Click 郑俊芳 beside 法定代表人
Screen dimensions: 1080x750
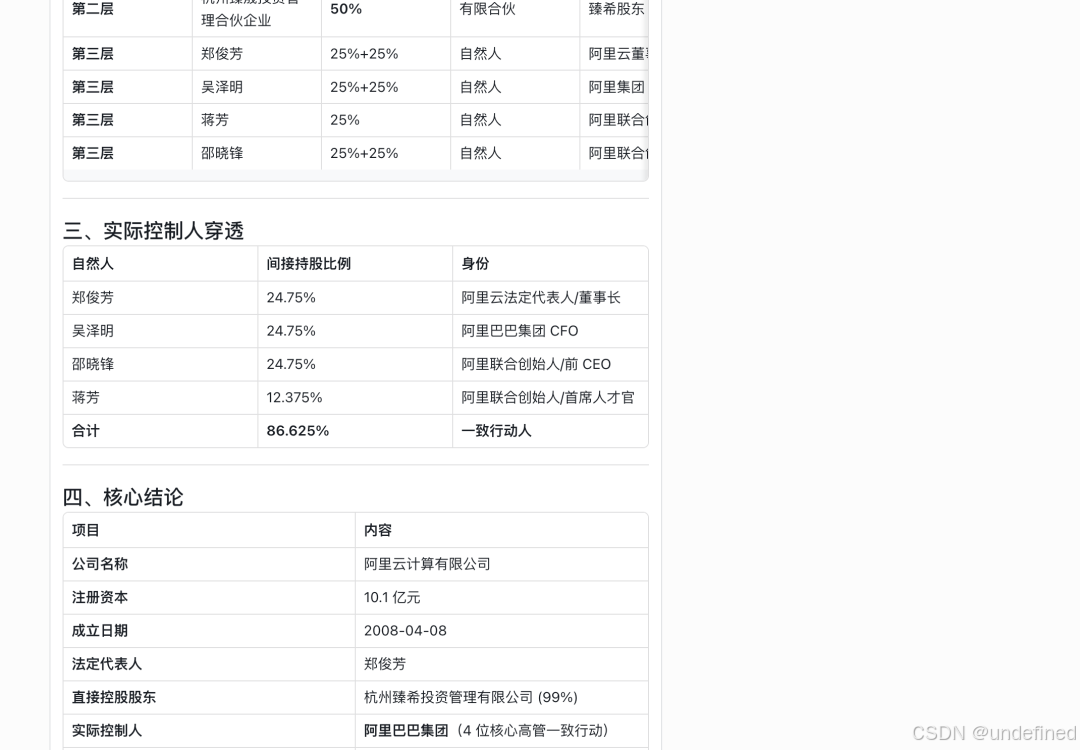(x=384, y=664)
